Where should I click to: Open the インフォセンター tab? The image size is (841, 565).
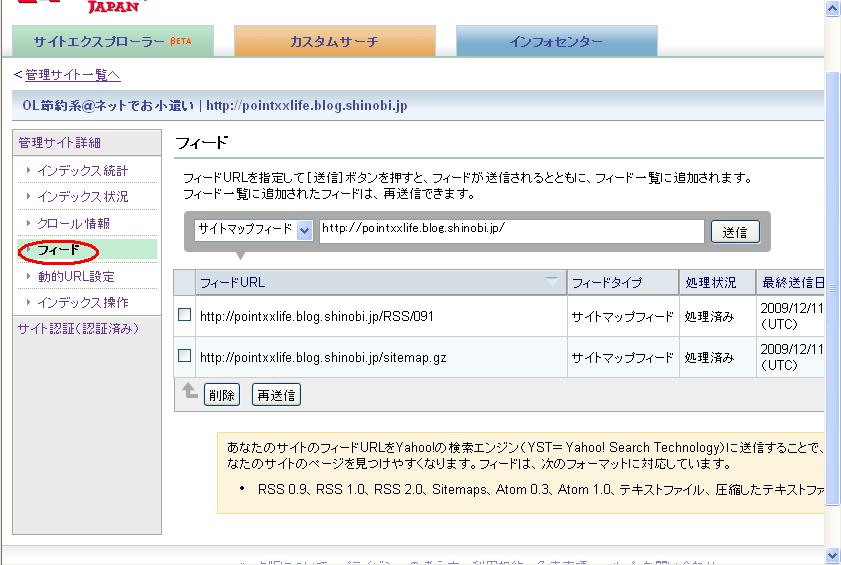[x=557, y=41]
